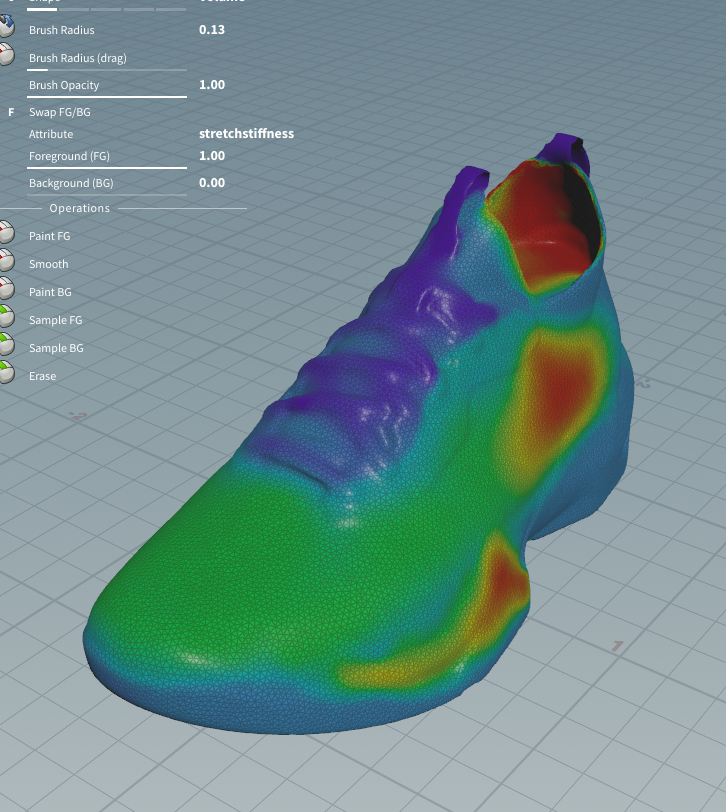Screen dimensions: 726x812
Task: Click the Brush Radius label
Action: (62, 30)
